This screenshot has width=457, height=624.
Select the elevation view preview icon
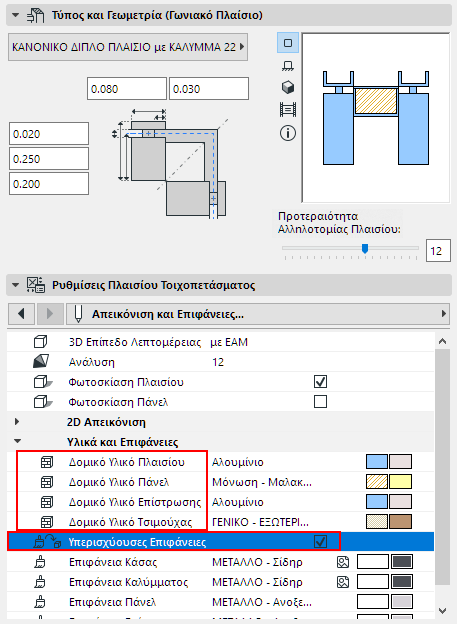288,109
